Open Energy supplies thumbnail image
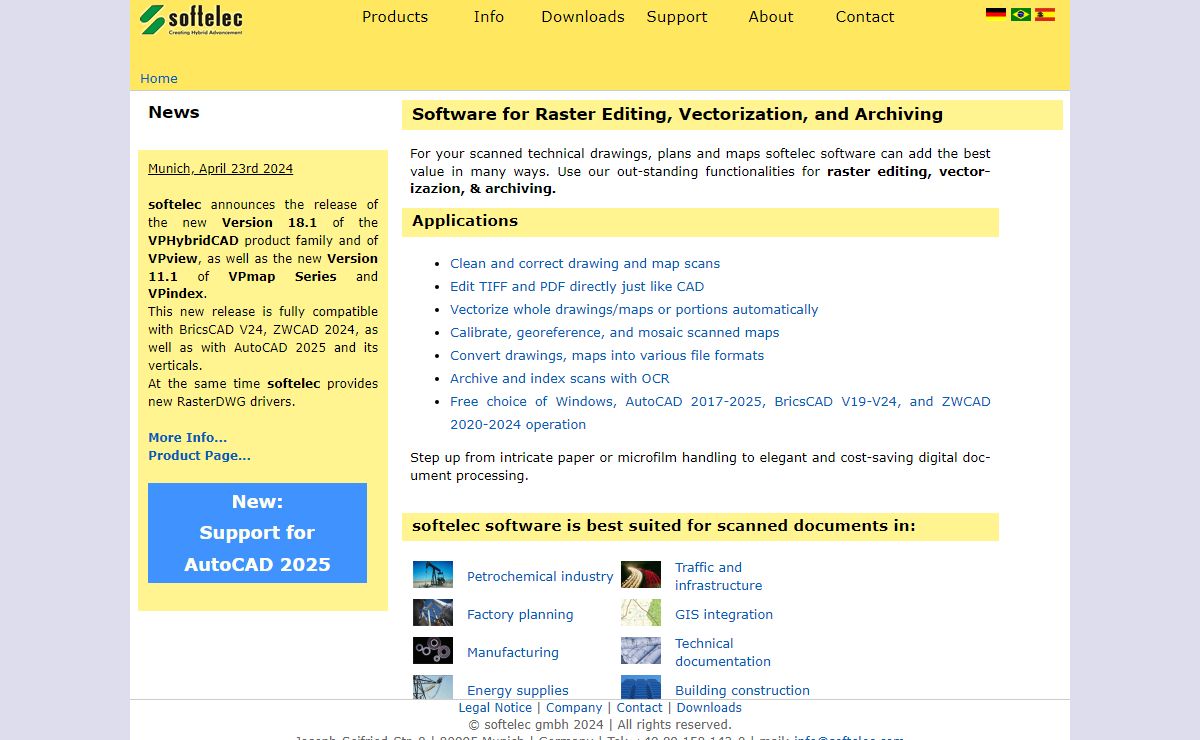1200x740 pixels. 433,687
